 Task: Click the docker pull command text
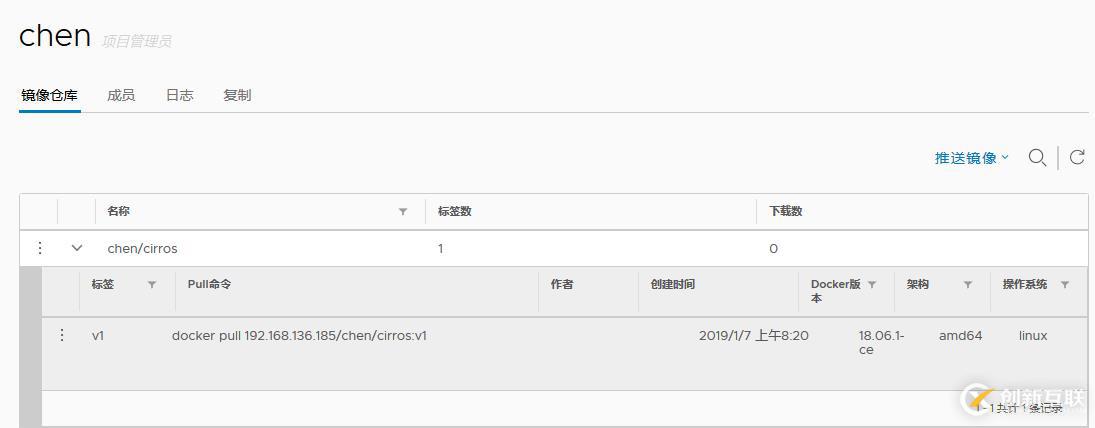299,336
